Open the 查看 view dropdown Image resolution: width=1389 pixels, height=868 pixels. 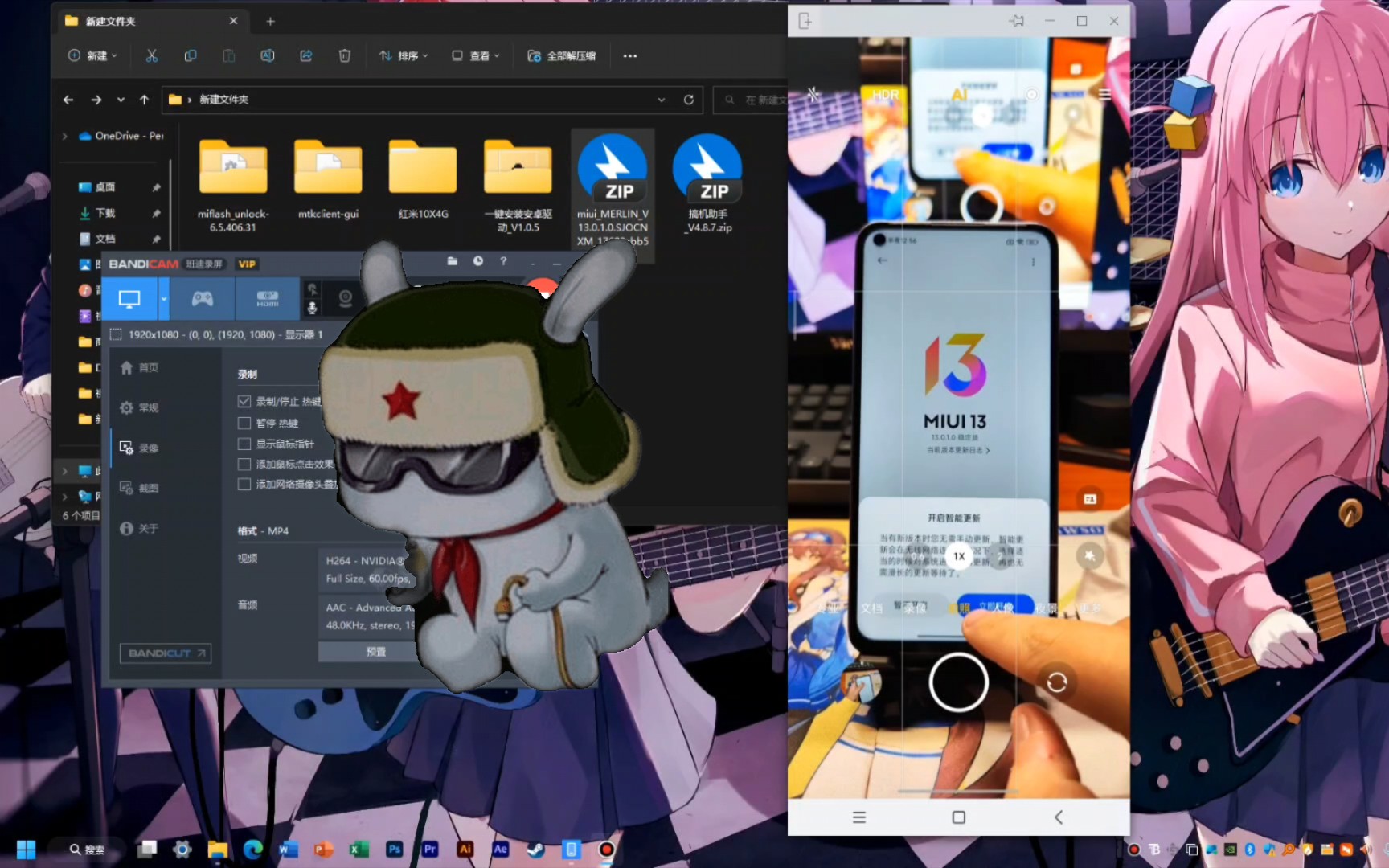click(476, 55)
